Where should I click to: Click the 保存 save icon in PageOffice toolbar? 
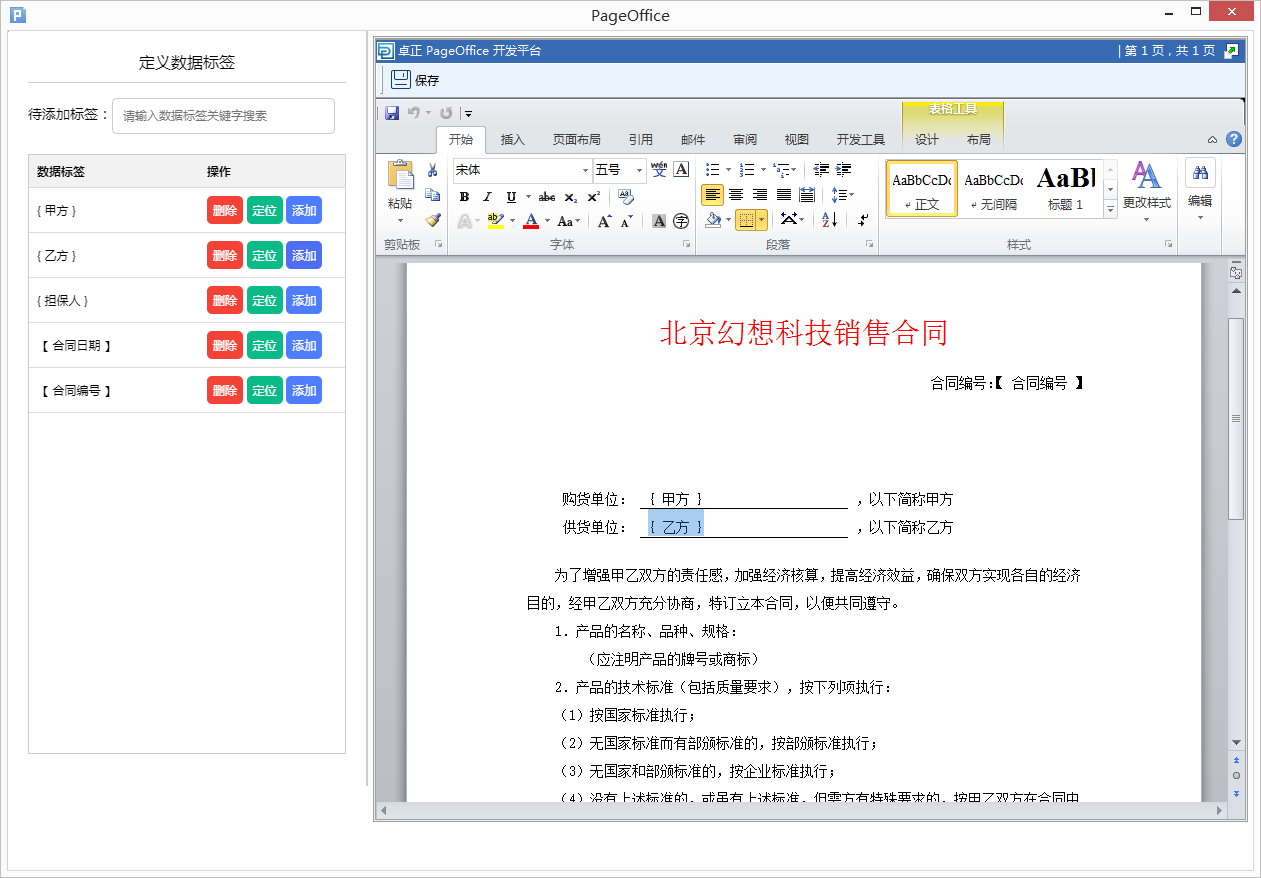coord(401,80)
